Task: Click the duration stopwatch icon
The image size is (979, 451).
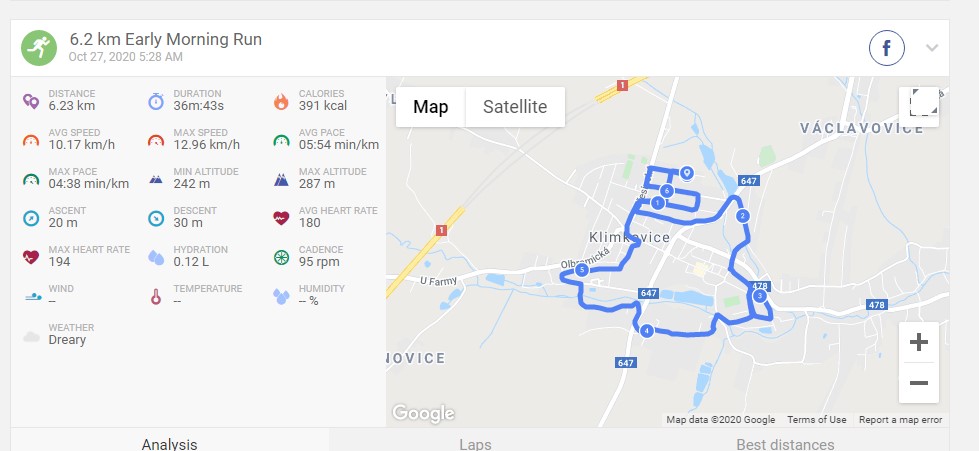Action: pos(155,101)
